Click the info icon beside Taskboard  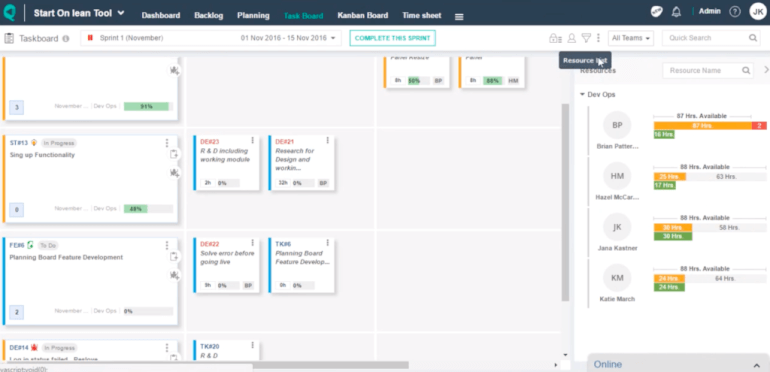(66, 38)
